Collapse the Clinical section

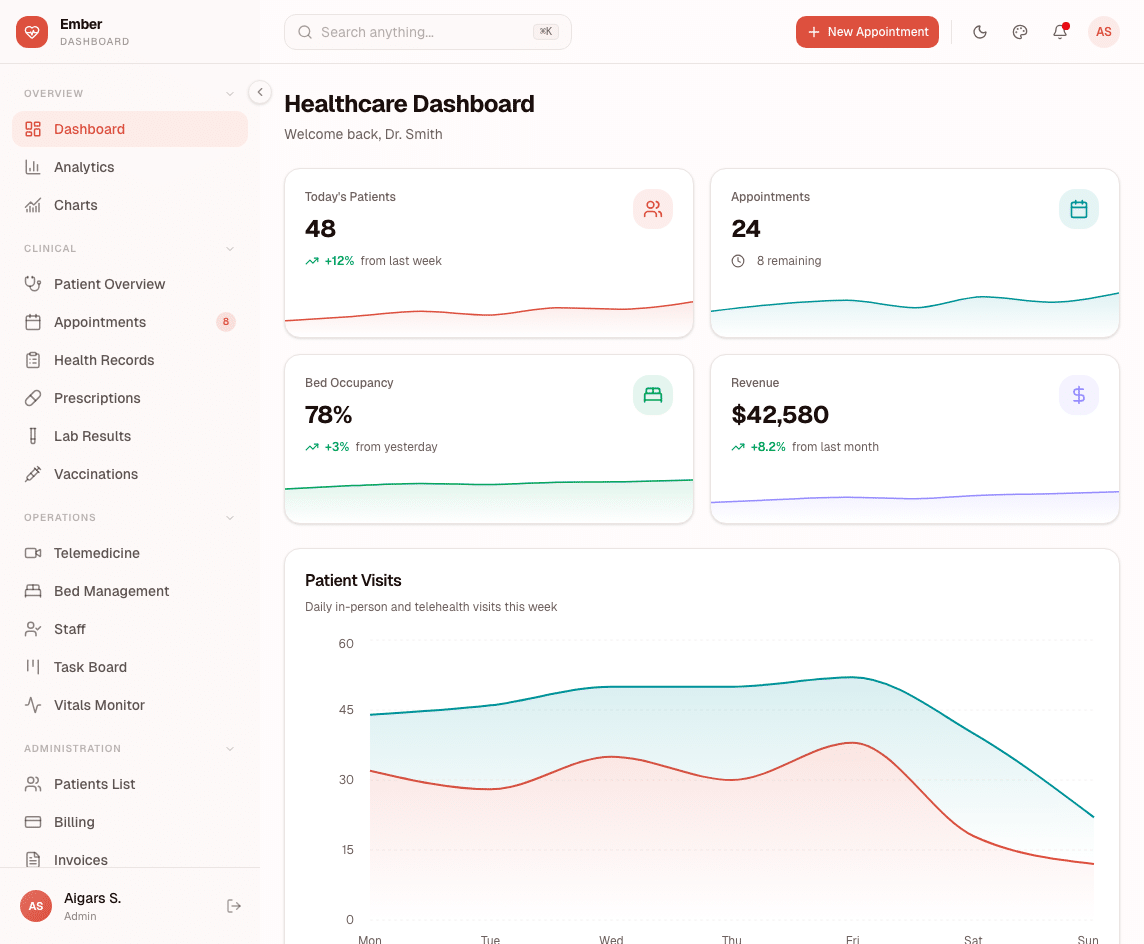231,248
